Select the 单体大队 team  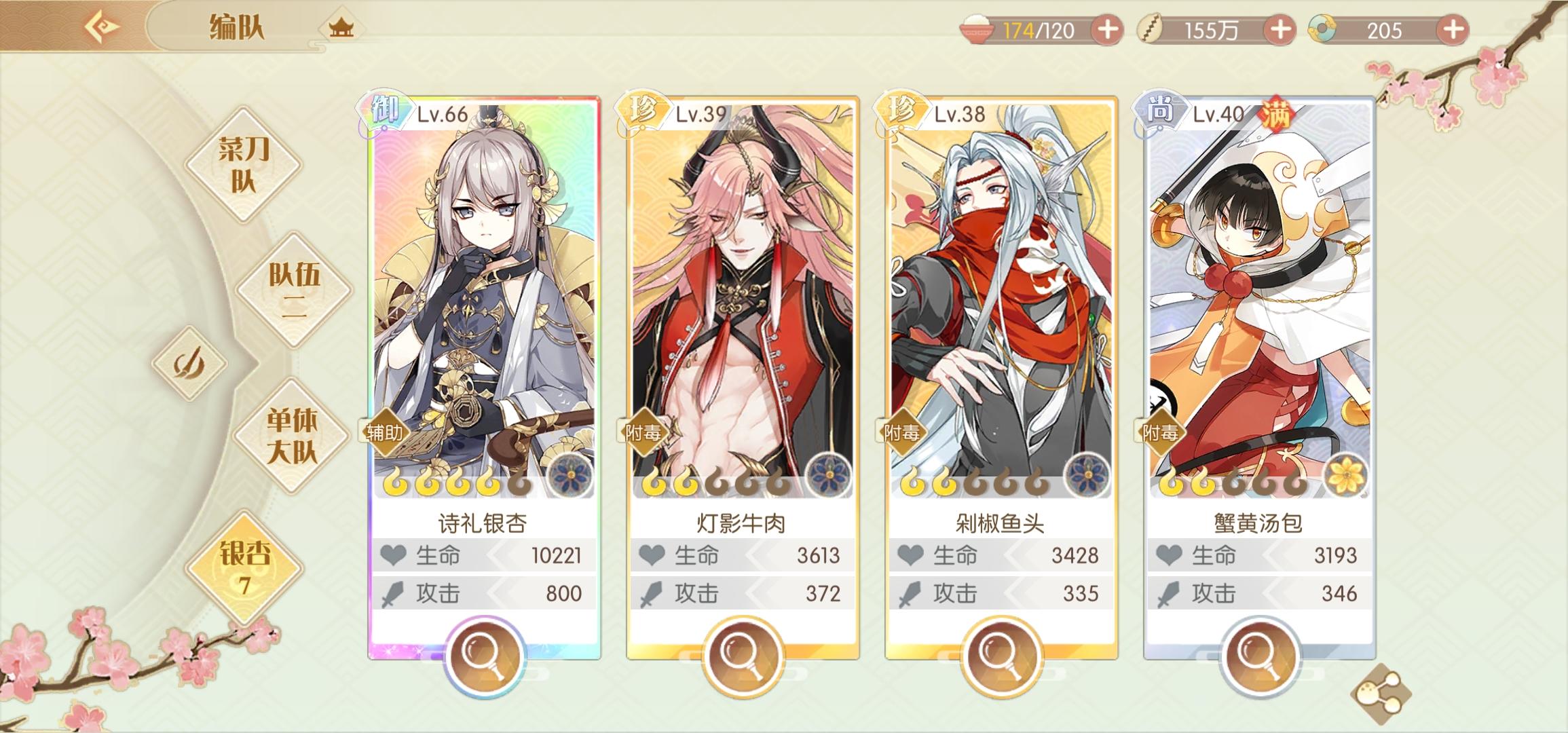click(x=292, y=436)
